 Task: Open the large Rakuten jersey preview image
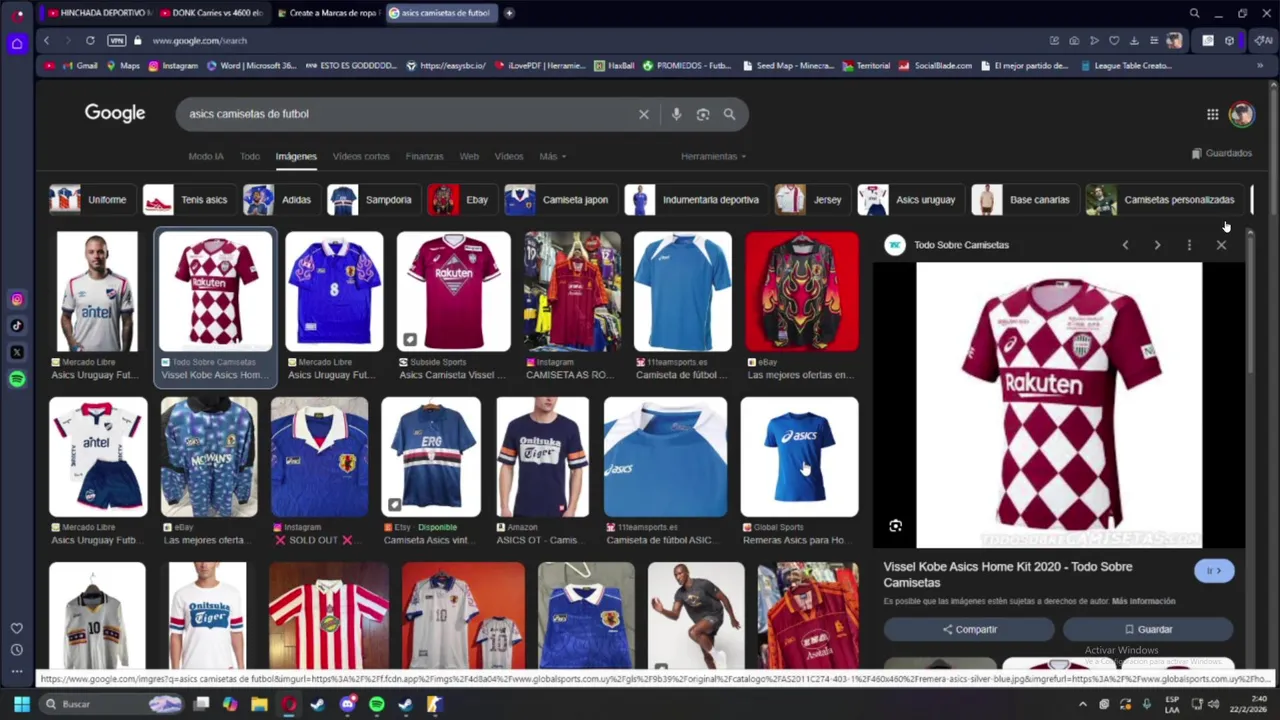tap(1059, 405)
